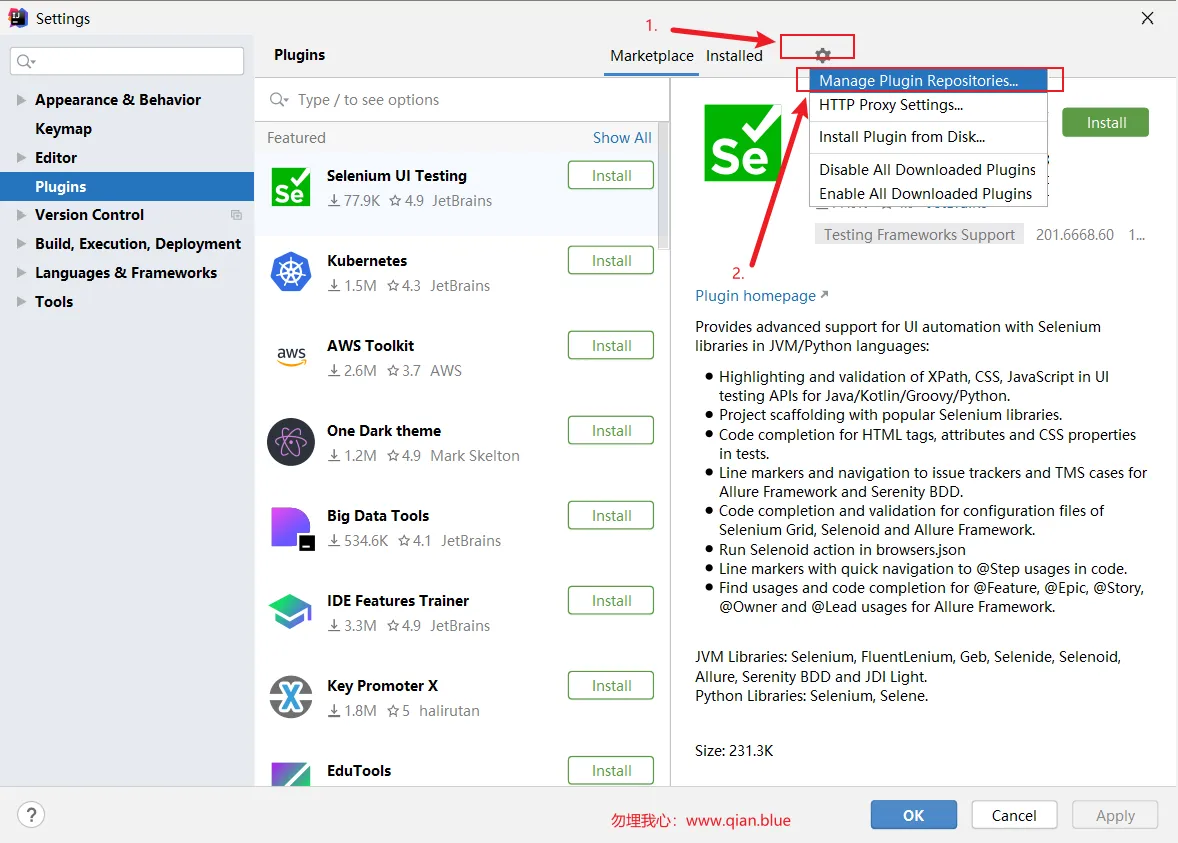Choose Enable All Downloaded Plugins
The width and height of the screenshot is (1178, 843).
pos(928,194)
